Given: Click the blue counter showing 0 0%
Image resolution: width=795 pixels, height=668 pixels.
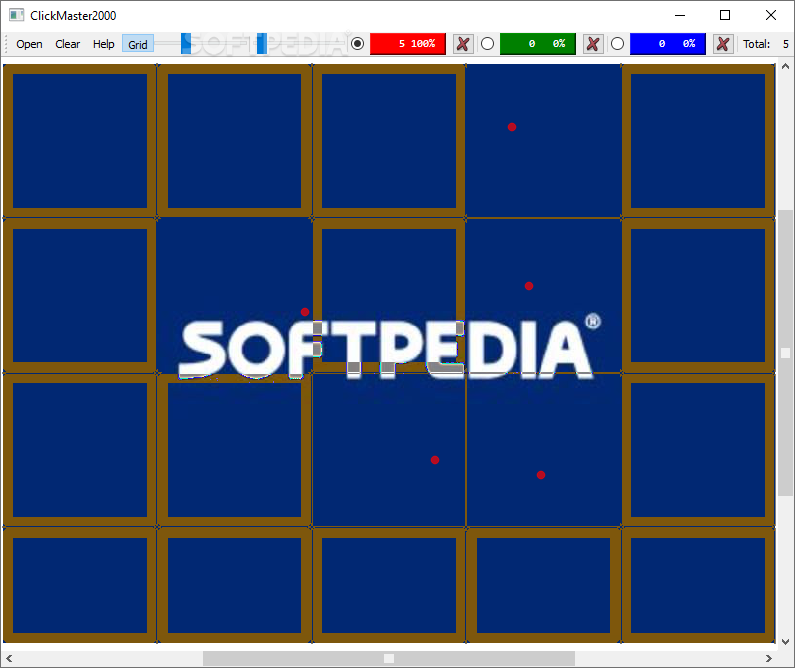Looking at the screenshot, I should [x=667, y=44].
